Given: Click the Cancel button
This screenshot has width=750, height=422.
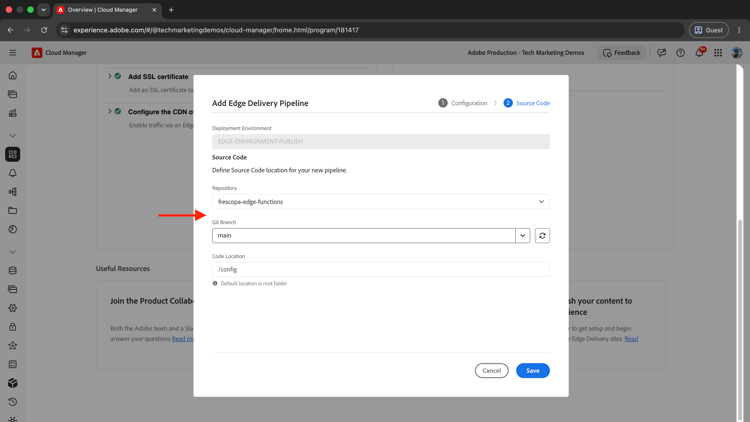Looking at the screenshot, I should [491, 370].
